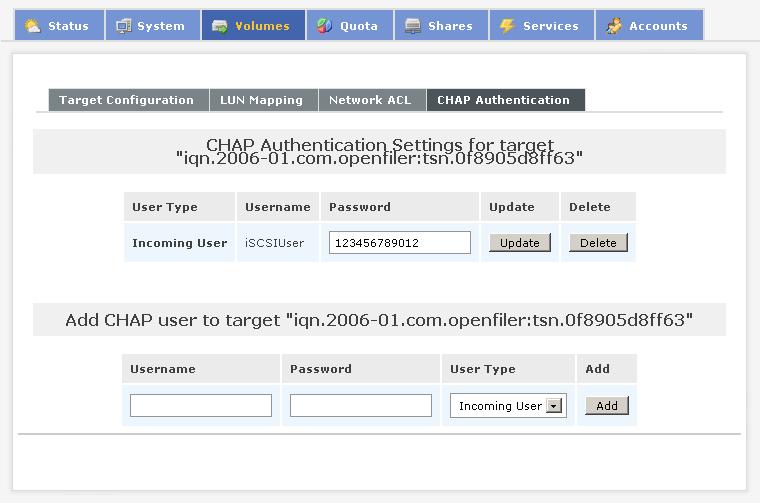Select the Incoming User combo box
The image size is (760, 503).
pyautogui.click(x=499, y=406)
